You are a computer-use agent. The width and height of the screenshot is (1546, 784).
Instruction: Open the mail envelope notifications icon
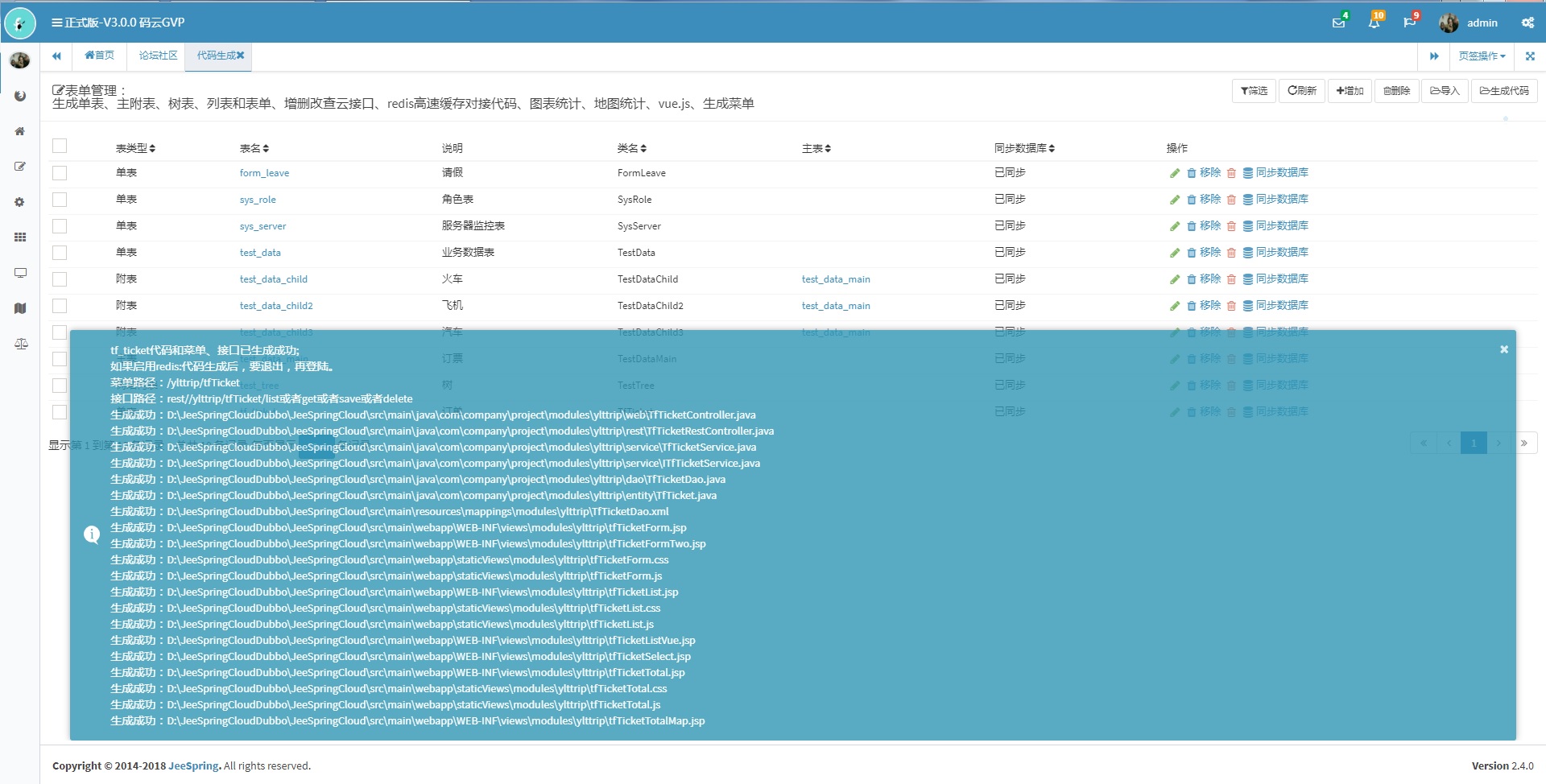(x=1338, y=23)
